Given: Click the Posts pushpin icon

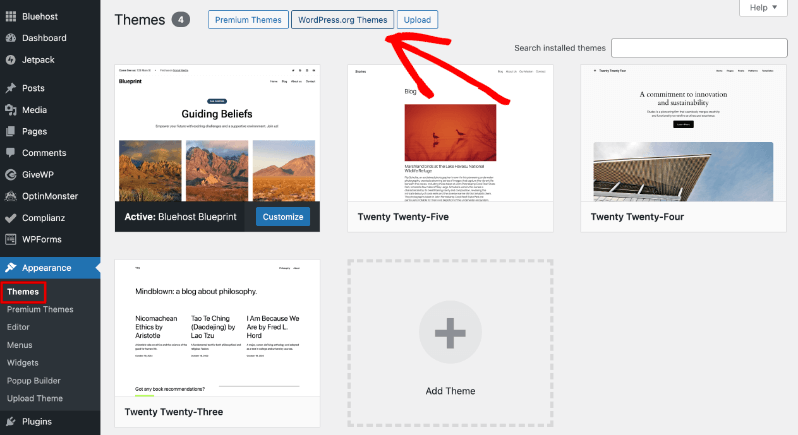Looking at the screenshot, I should point(11,88).
